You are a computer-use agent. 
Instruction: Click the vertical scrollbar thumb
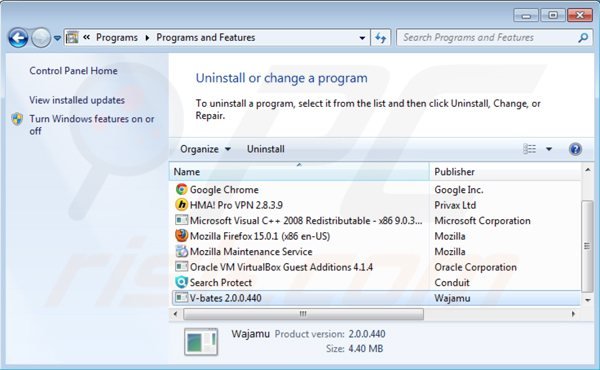[587, 246]
